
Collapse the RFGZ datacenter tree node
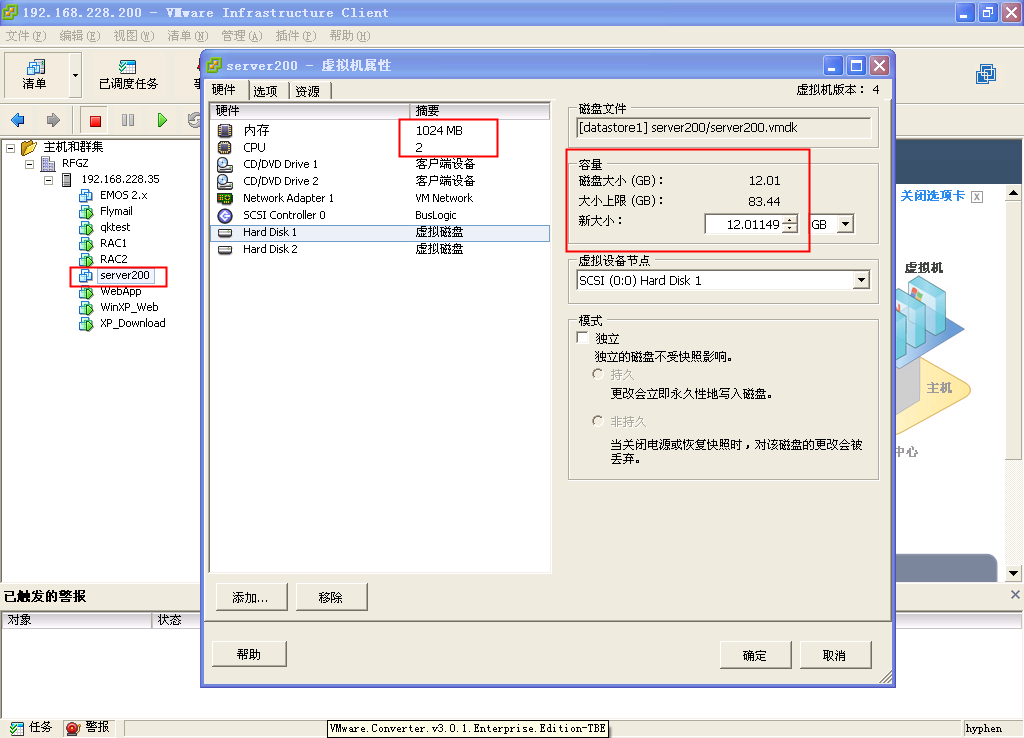point(30,164)
